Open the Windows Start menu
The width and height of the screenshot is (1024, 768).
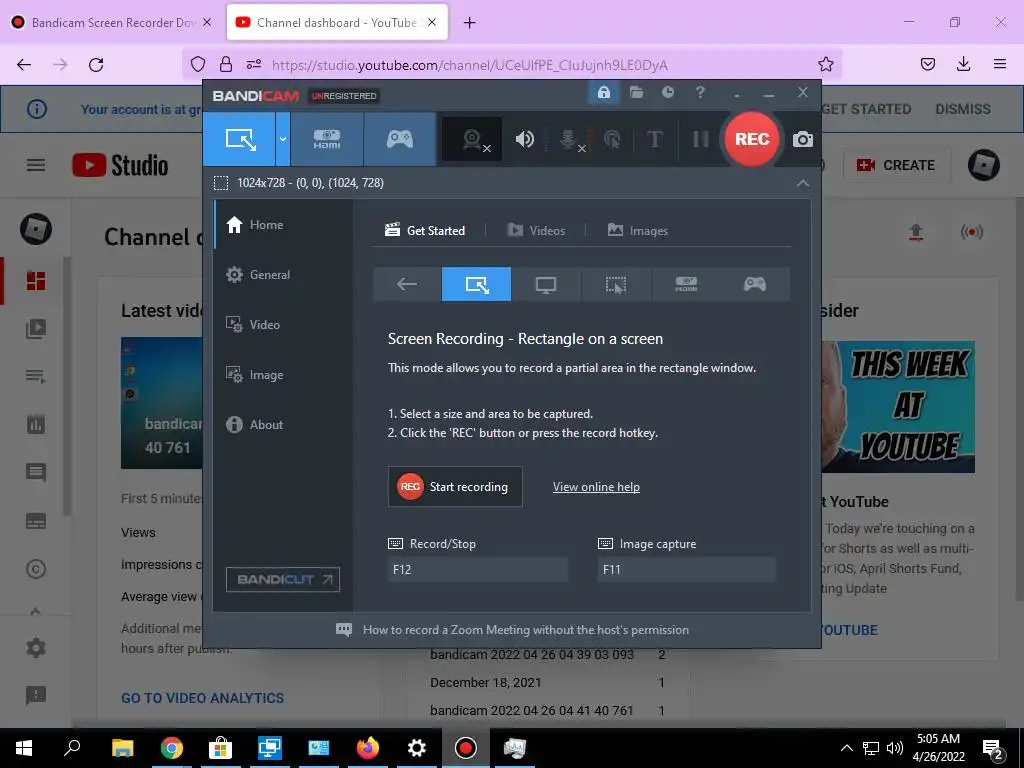24,748
